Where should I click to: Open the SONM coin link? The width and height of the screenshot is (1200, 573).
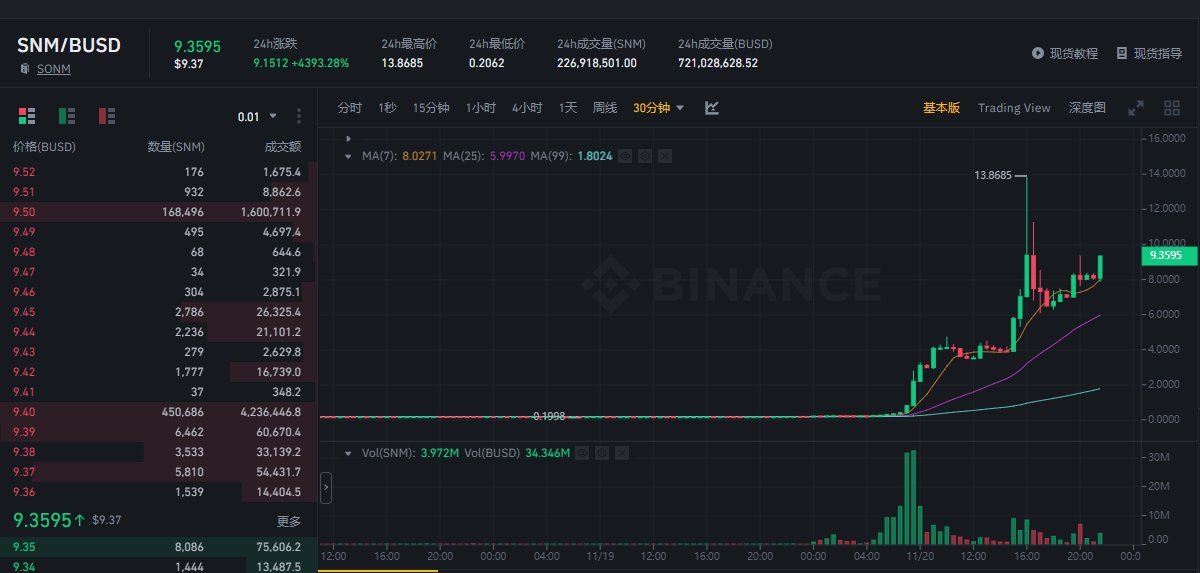(53, 69)
